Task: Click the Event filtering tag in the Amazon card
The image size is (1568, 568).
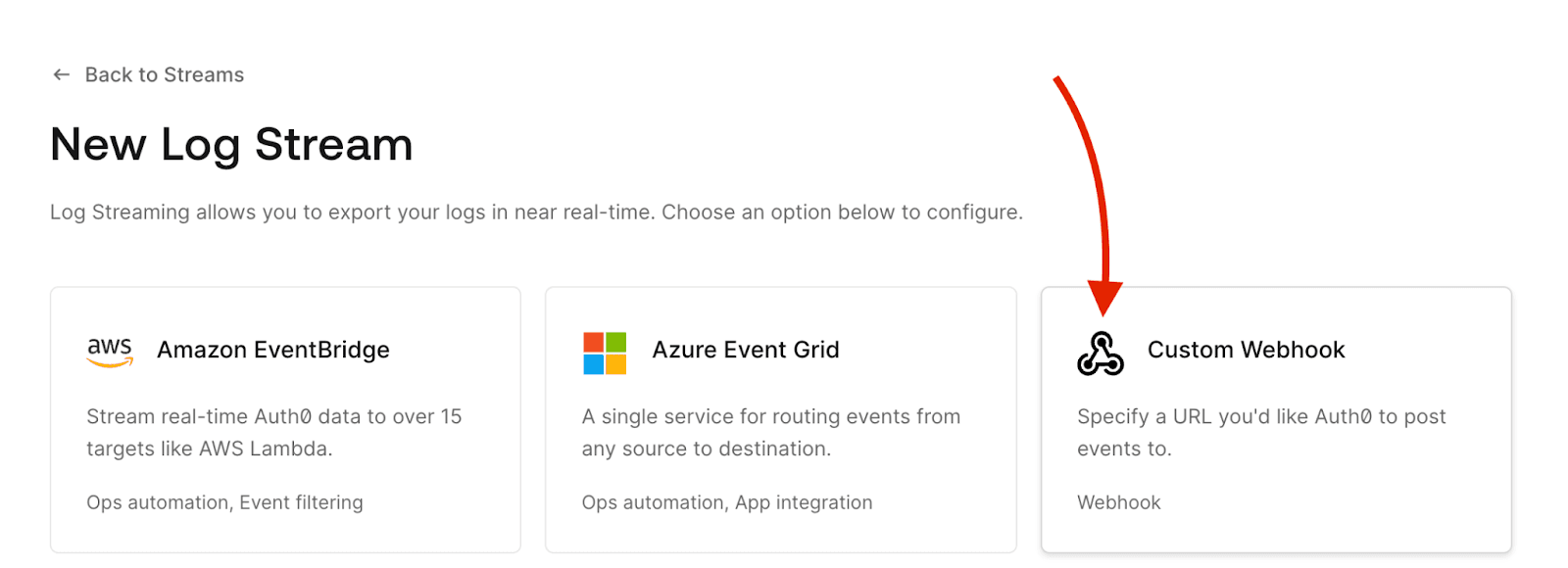Action: 301,502
